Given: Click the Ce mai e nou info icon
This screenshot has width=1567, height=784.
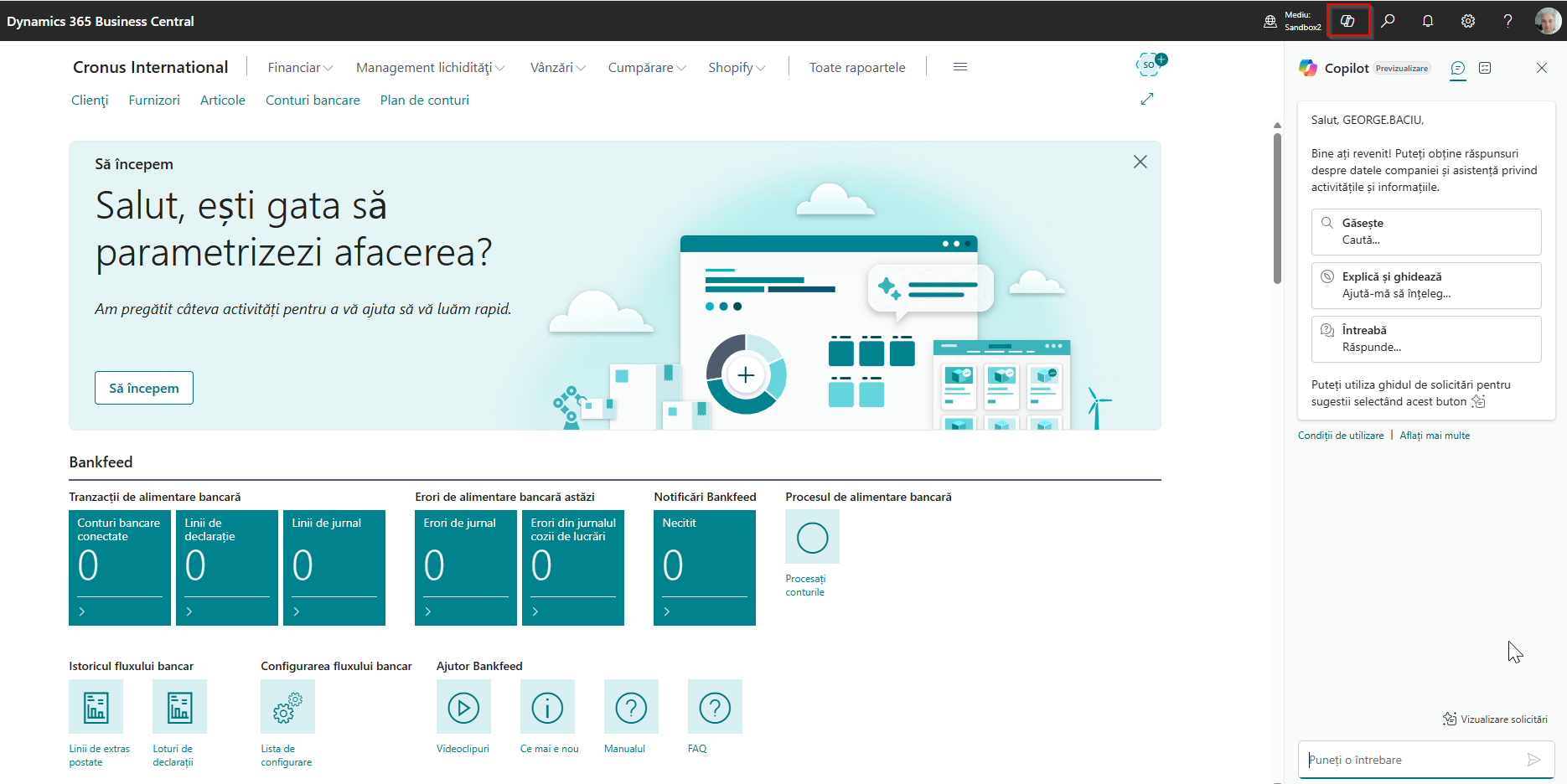Looking at the screenshot, I should (x=547, y=707).
